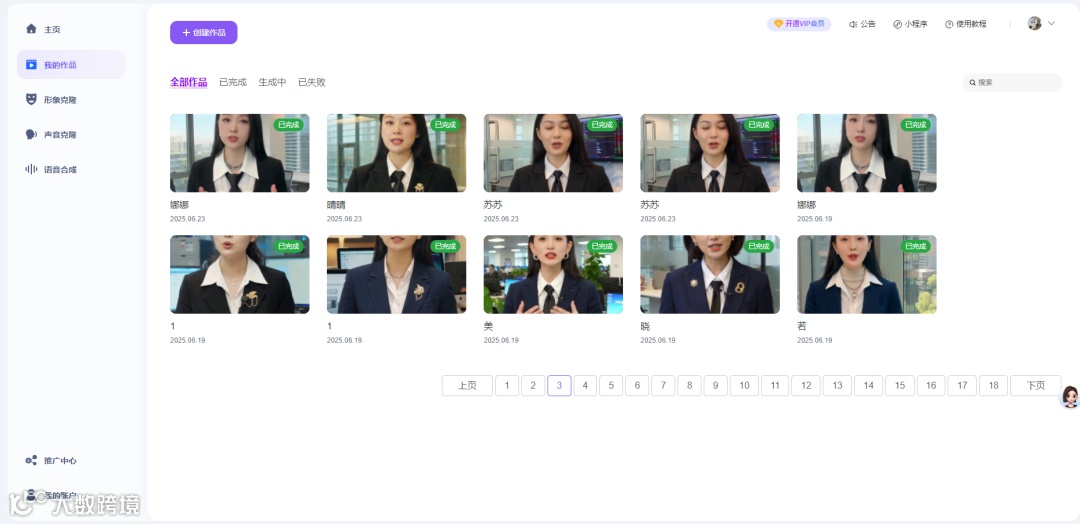Open 声音克隆 in the sidebar

pos(71,134)
